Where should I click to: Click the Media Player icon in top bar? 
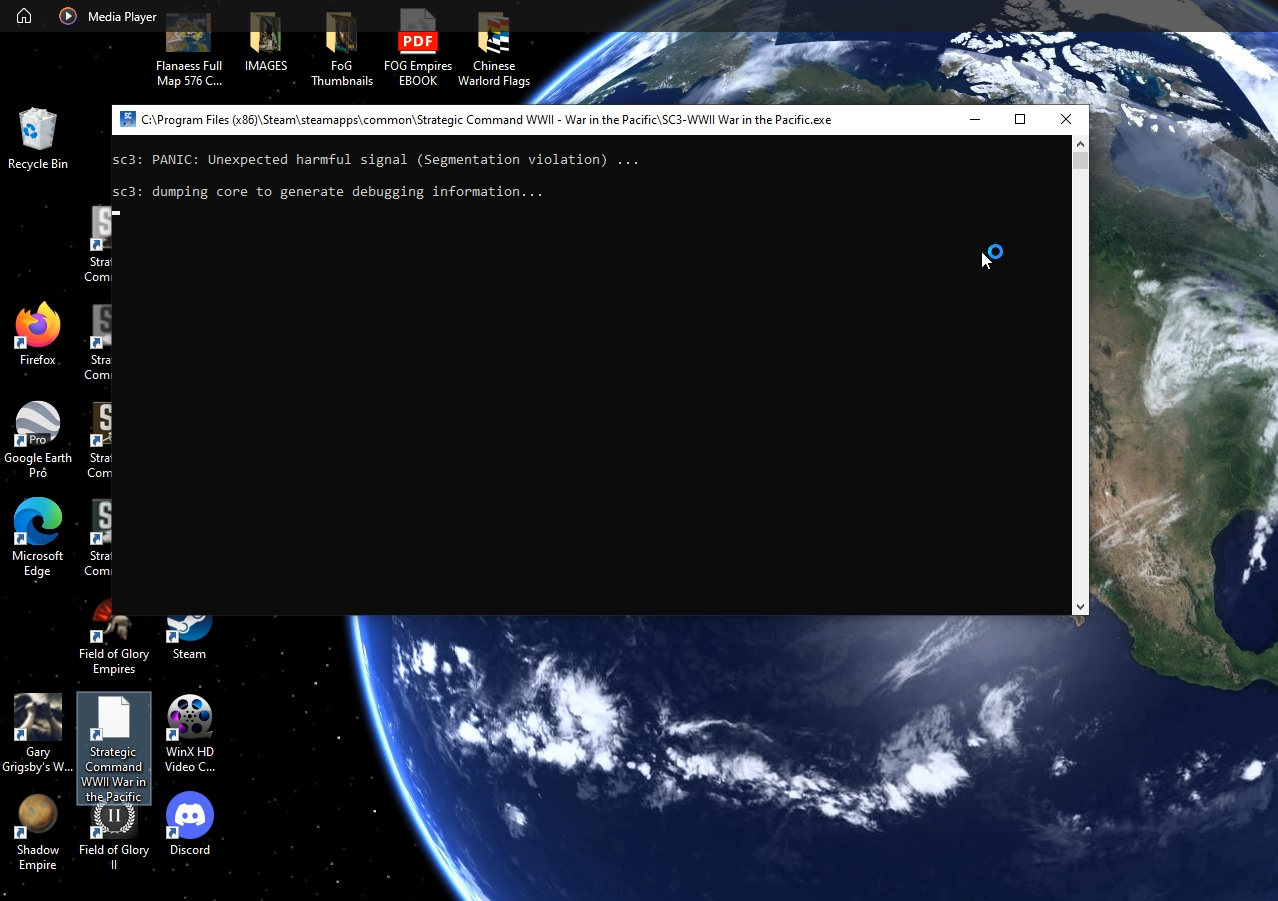[68, 16]
